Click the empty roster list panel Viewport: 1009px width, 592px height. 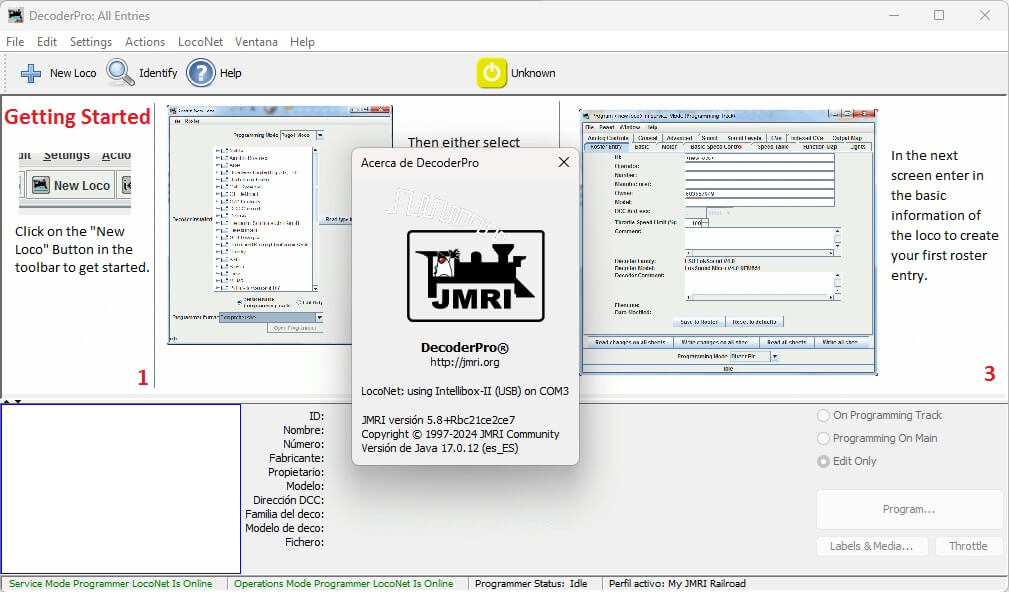(121, 489)
